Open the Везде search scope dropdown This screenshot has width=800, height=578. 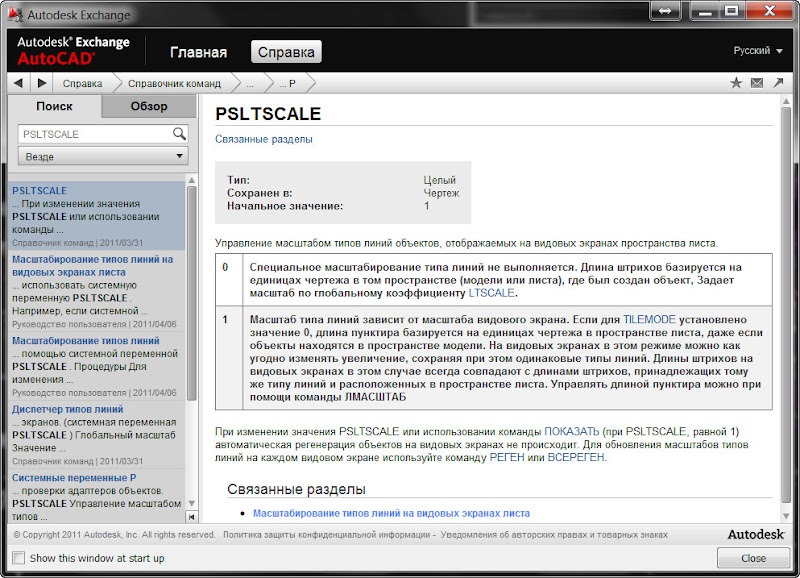(103, 156)
